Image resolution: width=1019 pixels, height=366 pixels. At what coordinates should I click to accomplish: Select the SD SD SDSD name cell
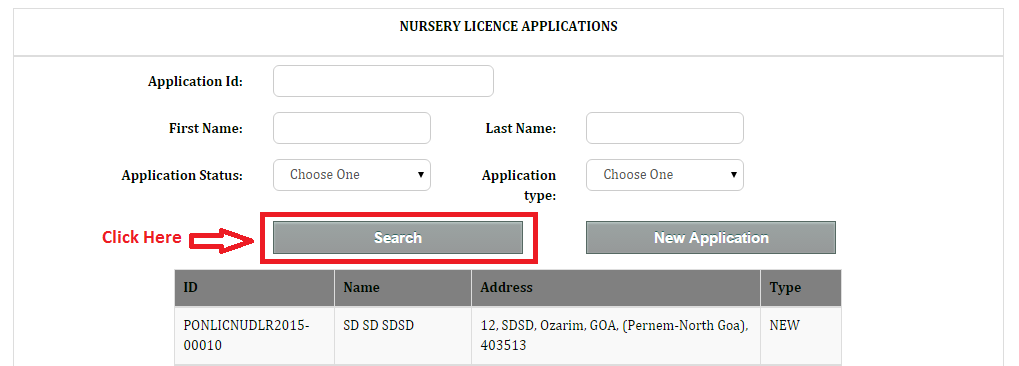pyautogui.click(x=378, y=326)
